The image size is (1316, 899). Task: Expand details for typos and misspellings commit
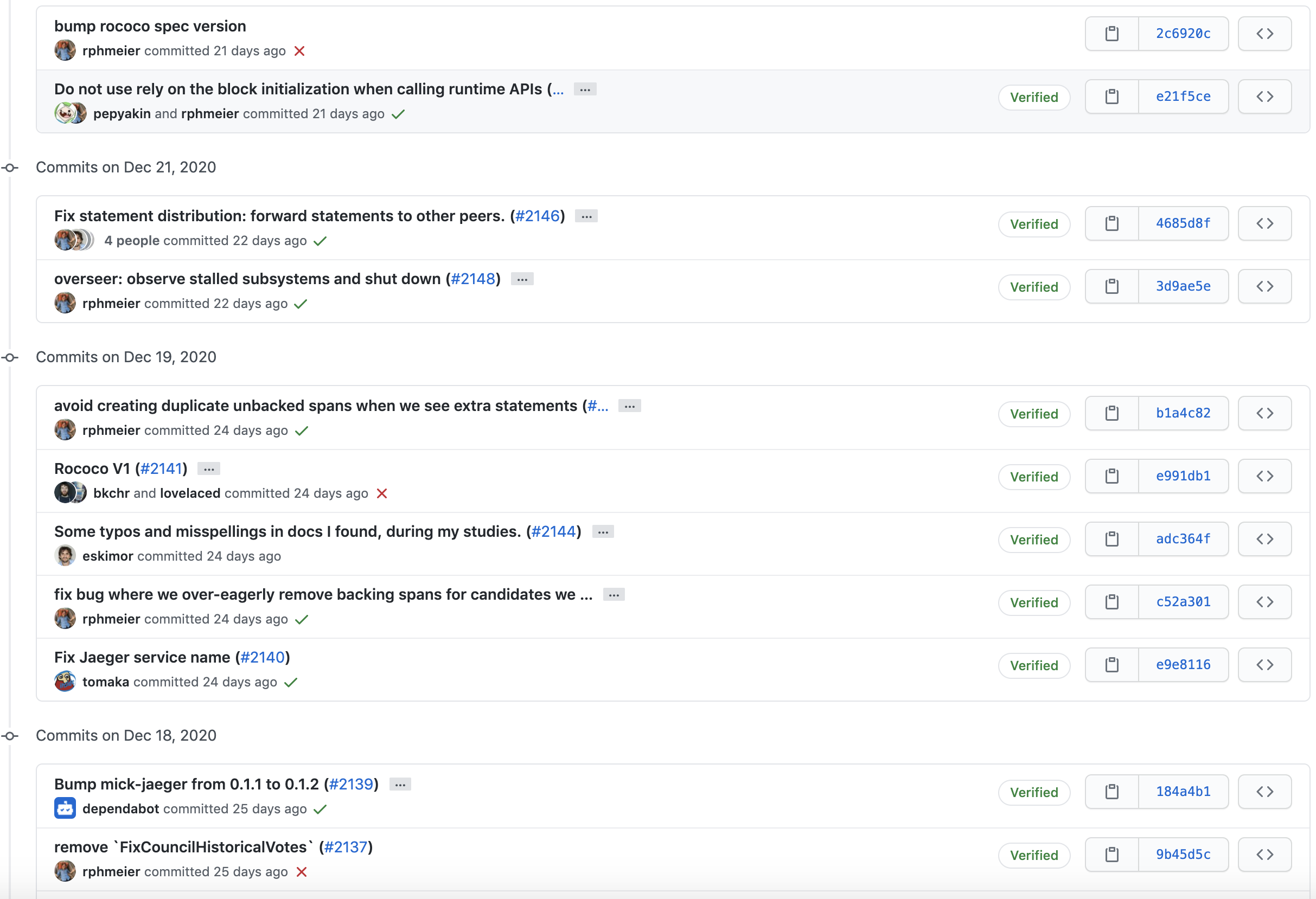point(603,532)
